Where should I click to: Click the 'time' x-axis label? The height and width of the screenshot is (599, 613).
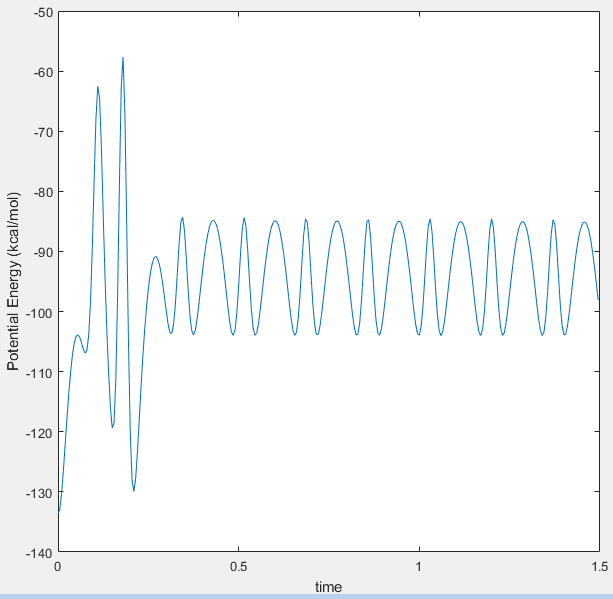(328, 587)
